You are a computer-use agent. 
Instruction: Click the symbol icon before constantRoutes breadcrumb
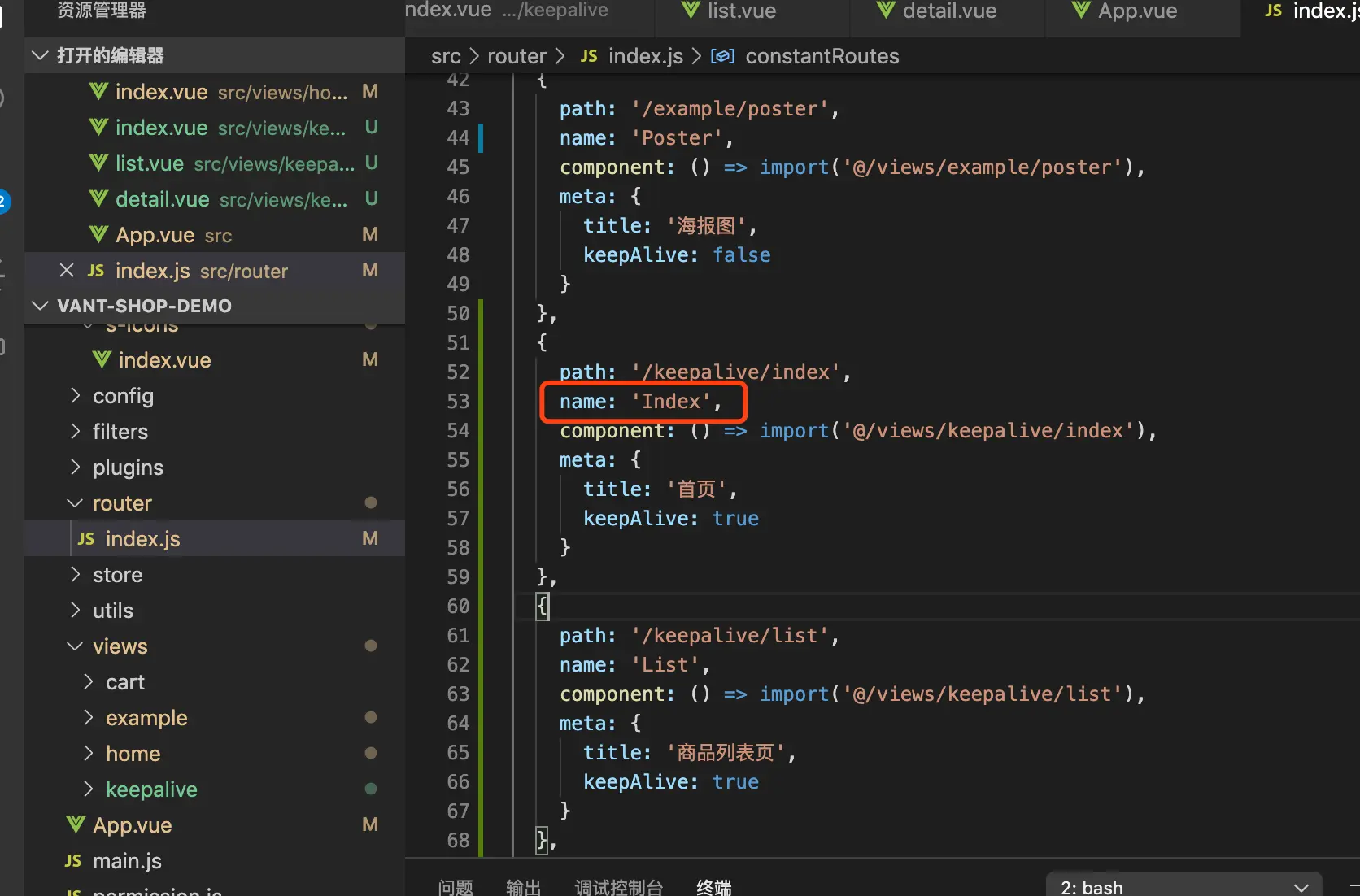click(722, 56)
